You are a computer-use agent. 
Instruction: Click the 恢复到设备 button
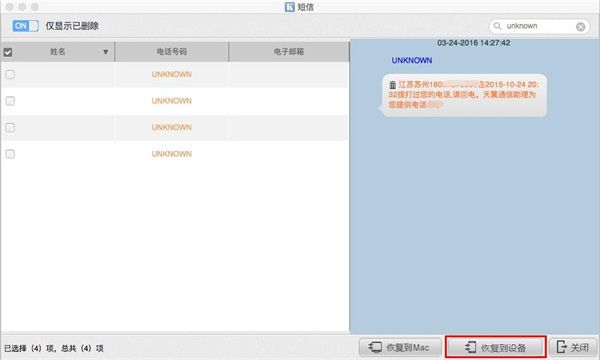(496, 347)
